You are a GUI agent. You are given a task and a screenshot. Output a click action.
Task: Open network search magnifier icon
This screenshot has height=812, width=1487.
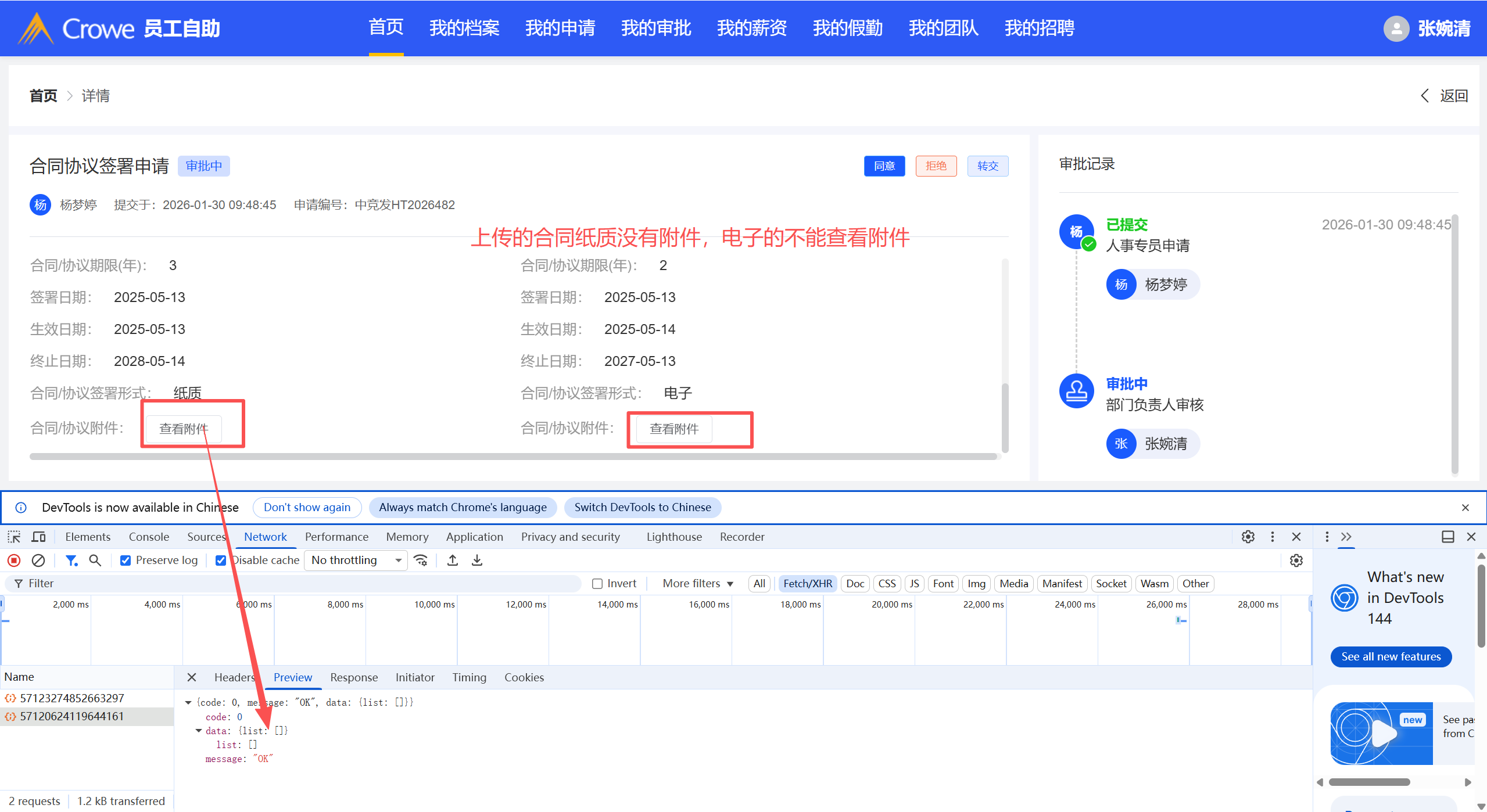tap(95, 561)
